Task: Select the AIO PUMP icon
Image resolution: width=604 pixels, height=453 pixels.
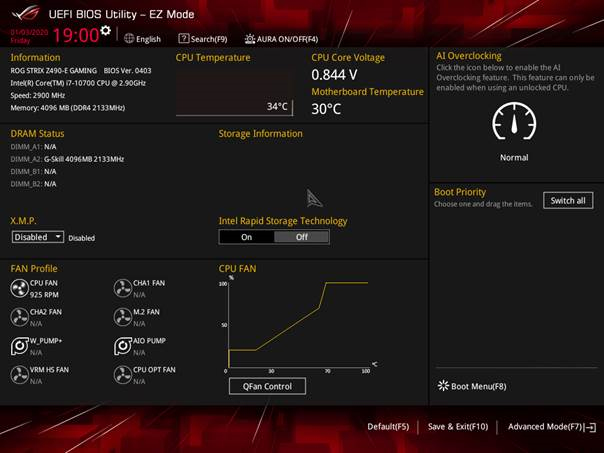Action: click(123, 346)
